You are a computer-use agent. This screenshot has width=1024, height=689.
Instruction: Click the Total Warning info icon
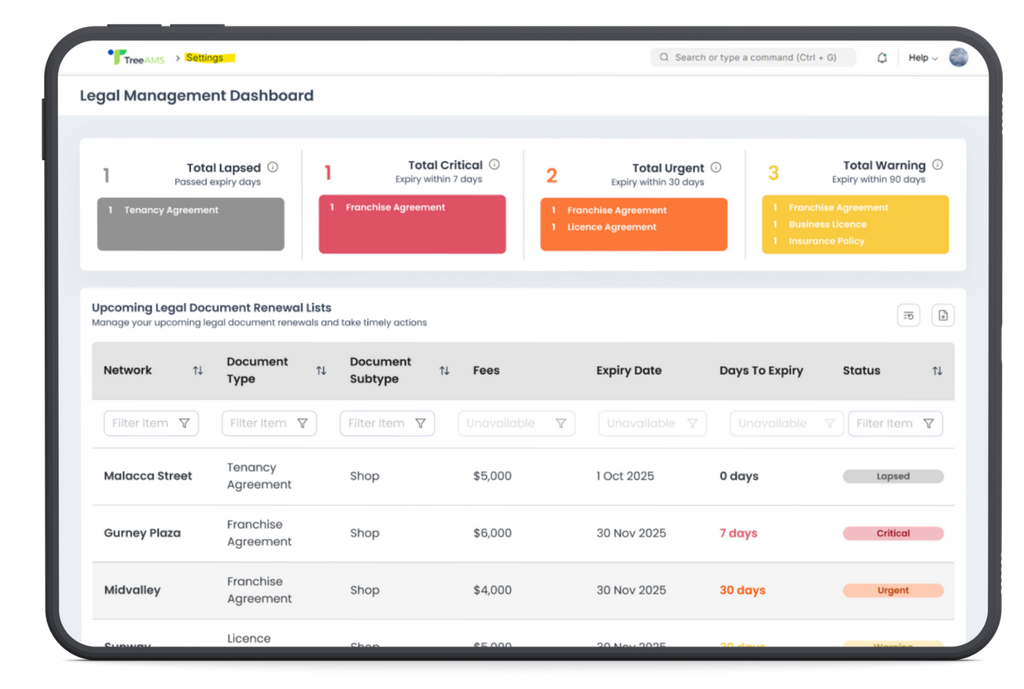(x=937, y=164)
